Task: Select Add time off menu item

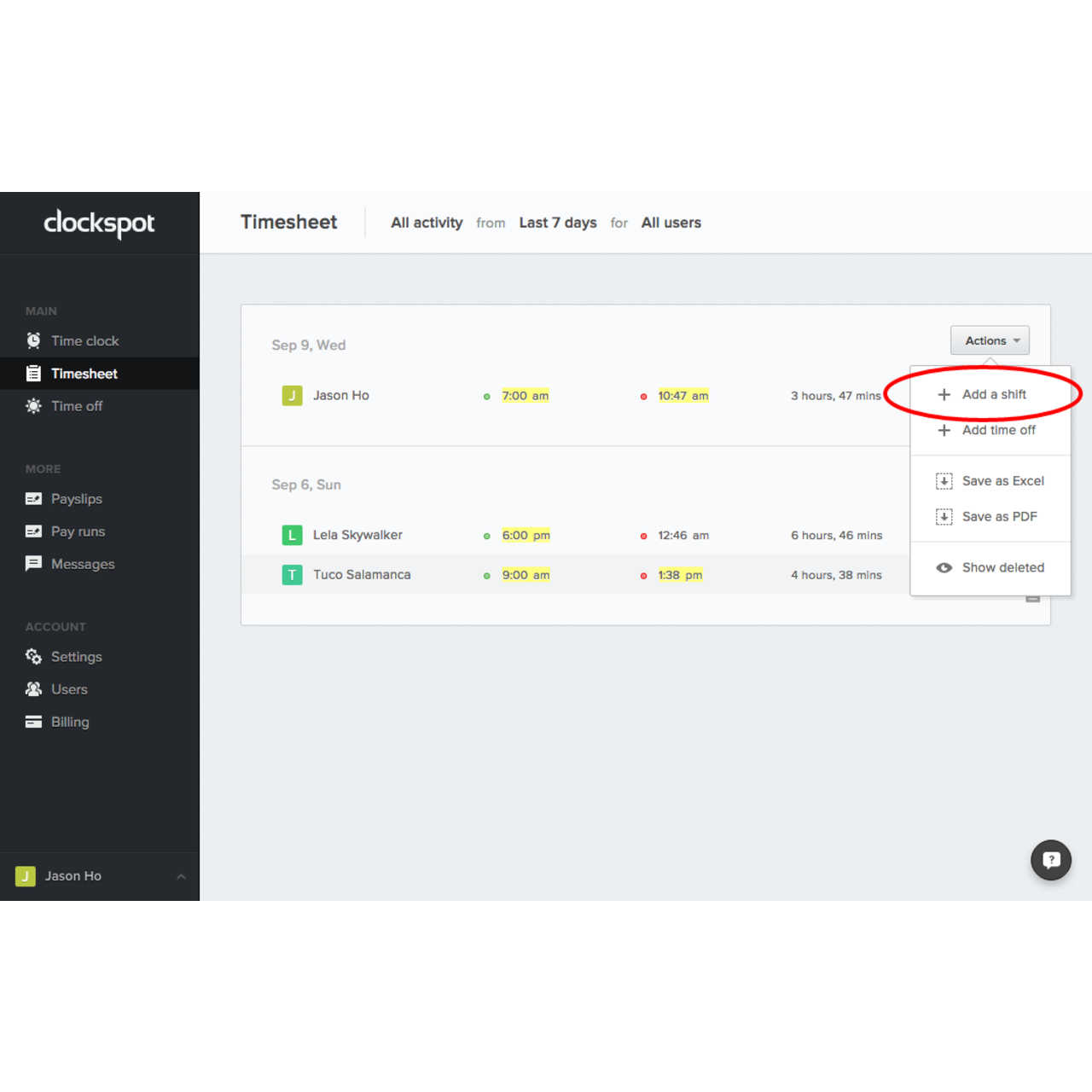Action: pos(998,430)
